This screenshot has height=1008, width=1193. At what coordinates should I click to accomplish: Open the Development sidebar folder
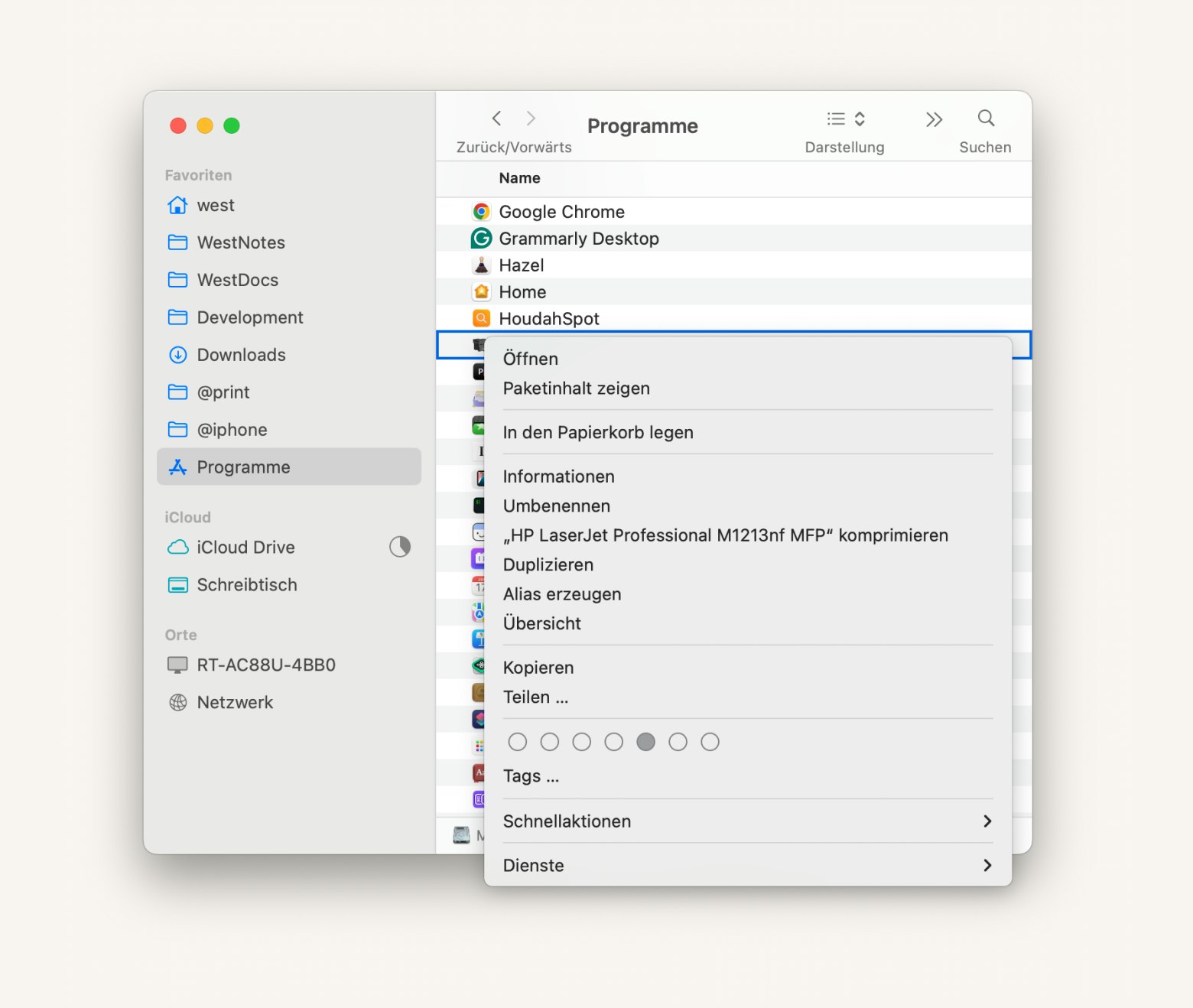289,317
